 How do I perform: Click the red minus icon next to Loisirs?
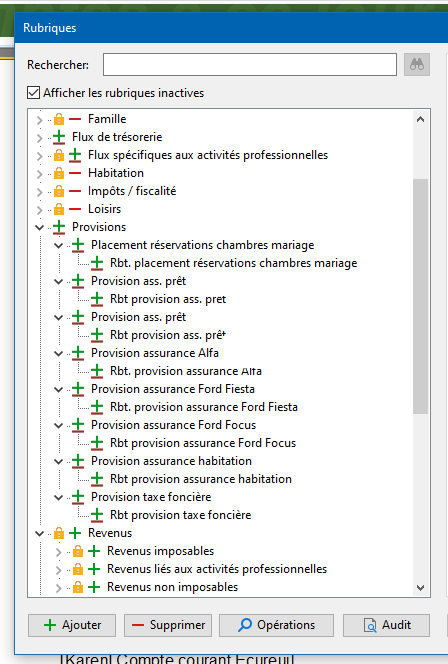(x=75, y=209)
